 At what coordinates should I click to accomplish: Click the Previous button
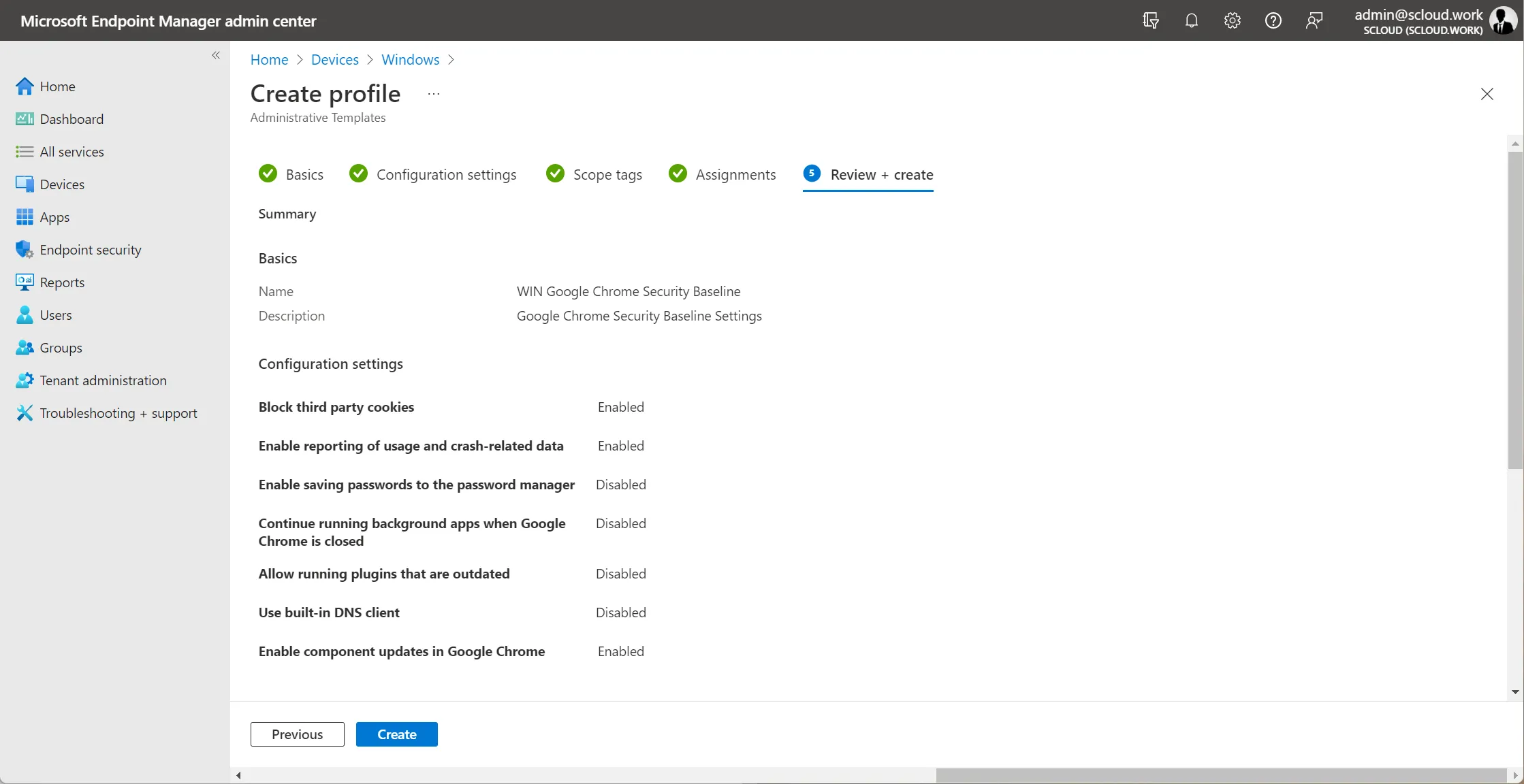(297, 734)
